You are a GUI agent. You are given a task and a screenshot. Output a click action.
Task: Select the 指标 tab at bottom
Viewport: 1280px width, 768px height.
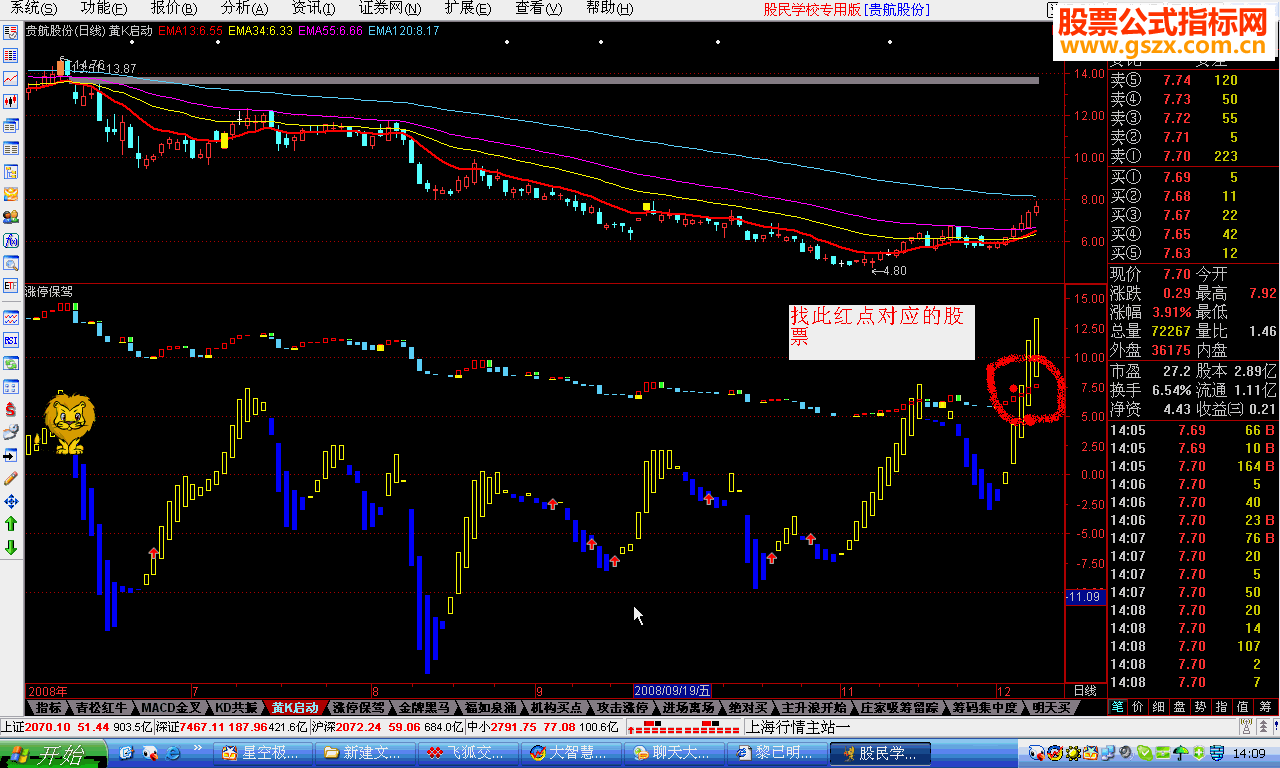(48, 707)
